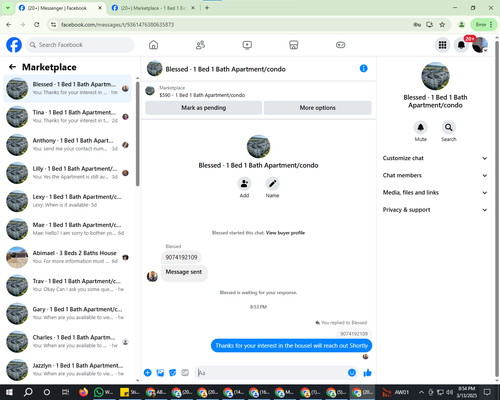Click the Message sent bubble
The width and height of the screenshot is (500, 400).
point(184,272)
